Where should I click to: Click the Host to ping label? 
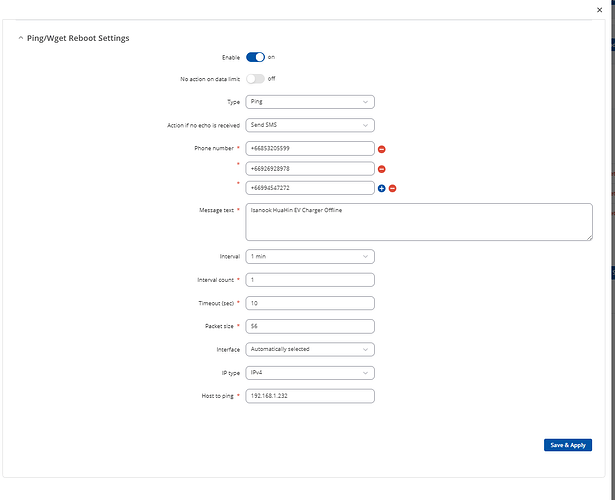pos(217,396)
